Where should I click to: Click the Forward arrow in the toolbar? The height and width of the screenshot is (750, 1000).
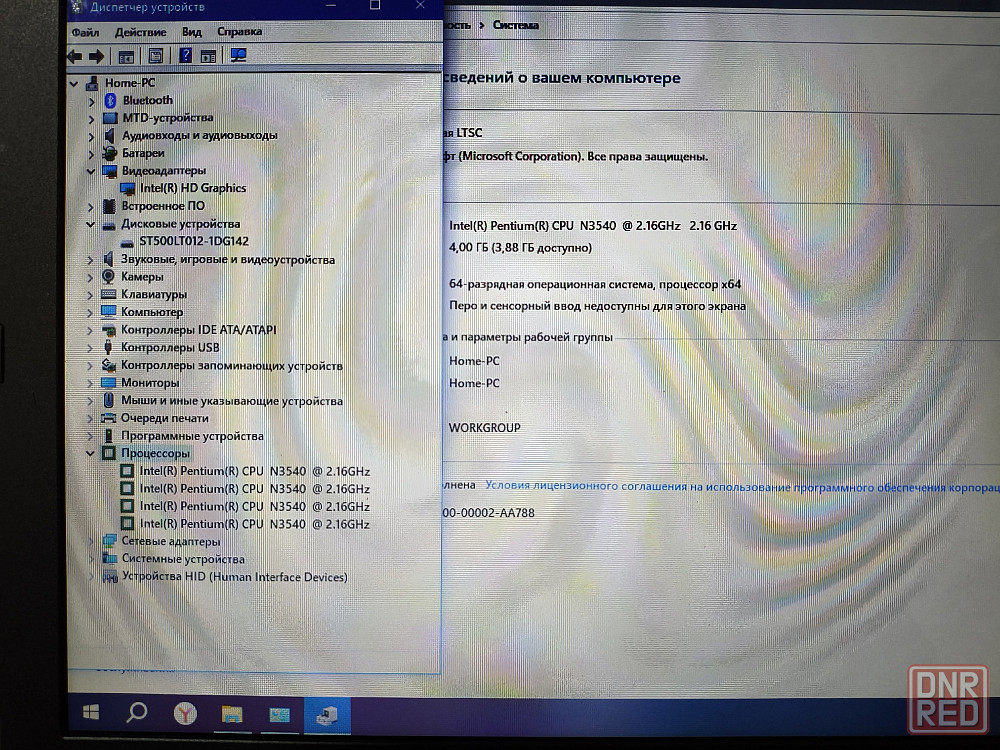point(97,56)
